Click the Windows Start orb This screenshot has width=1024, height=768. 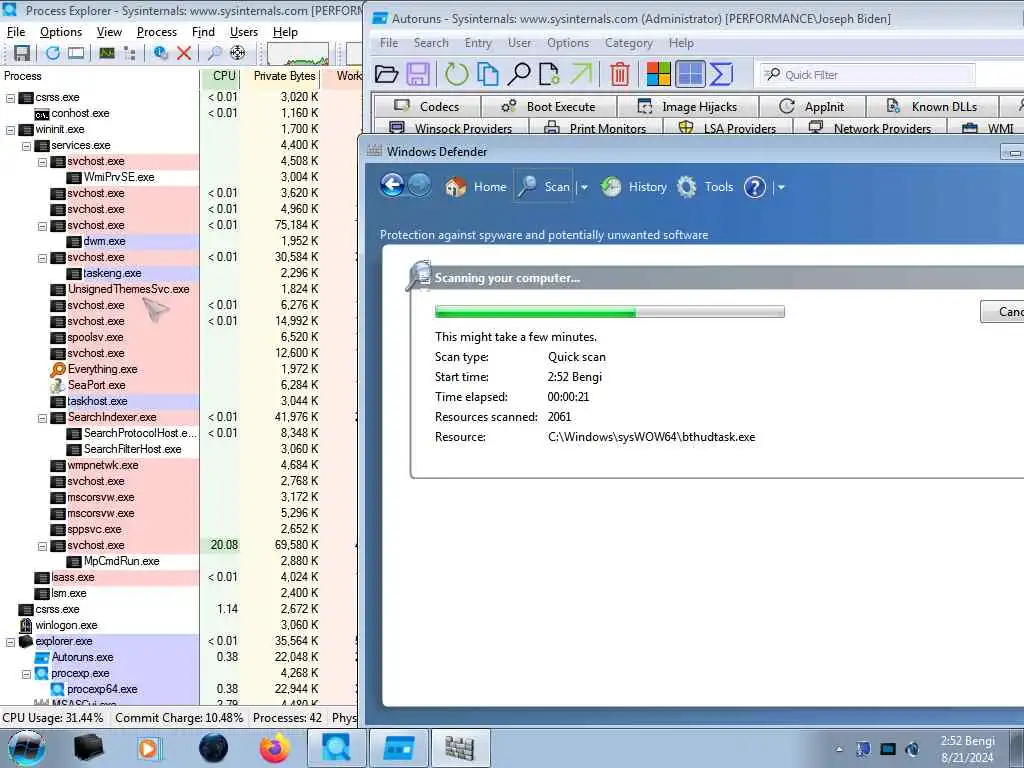pyautogui.click(x=27, y=748)
